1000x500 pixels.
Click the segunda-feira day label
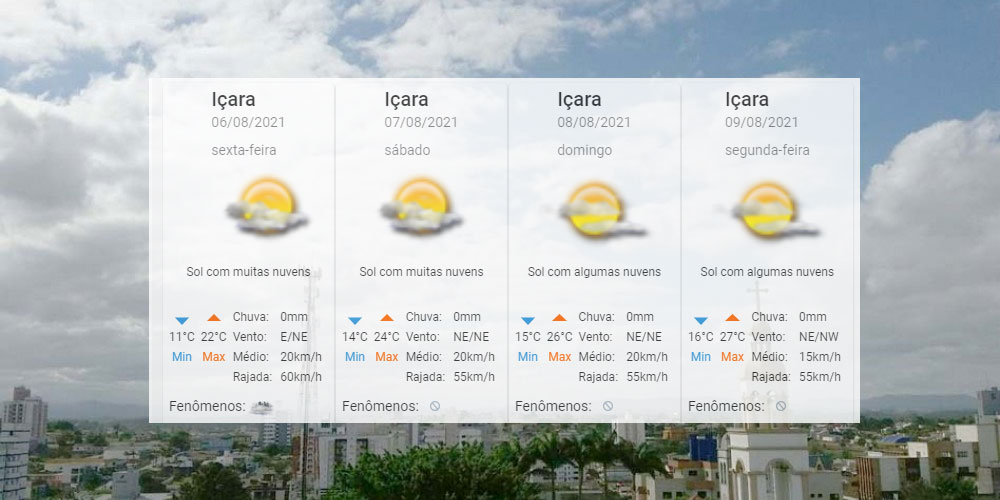point(767,150)
